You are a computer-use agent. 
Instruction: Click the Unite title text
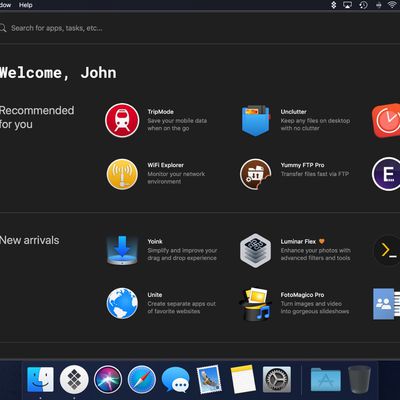coord(155,295)
